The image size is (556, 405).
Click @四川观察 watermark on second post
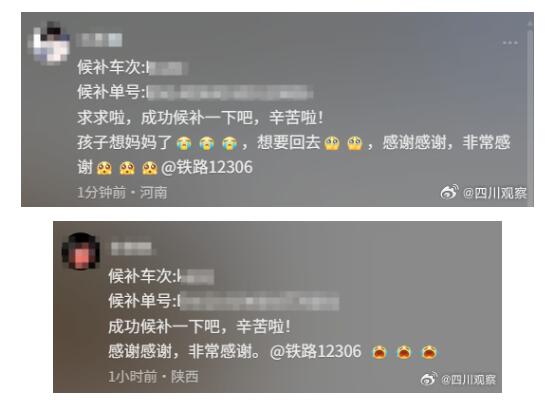tap(469, 379)
